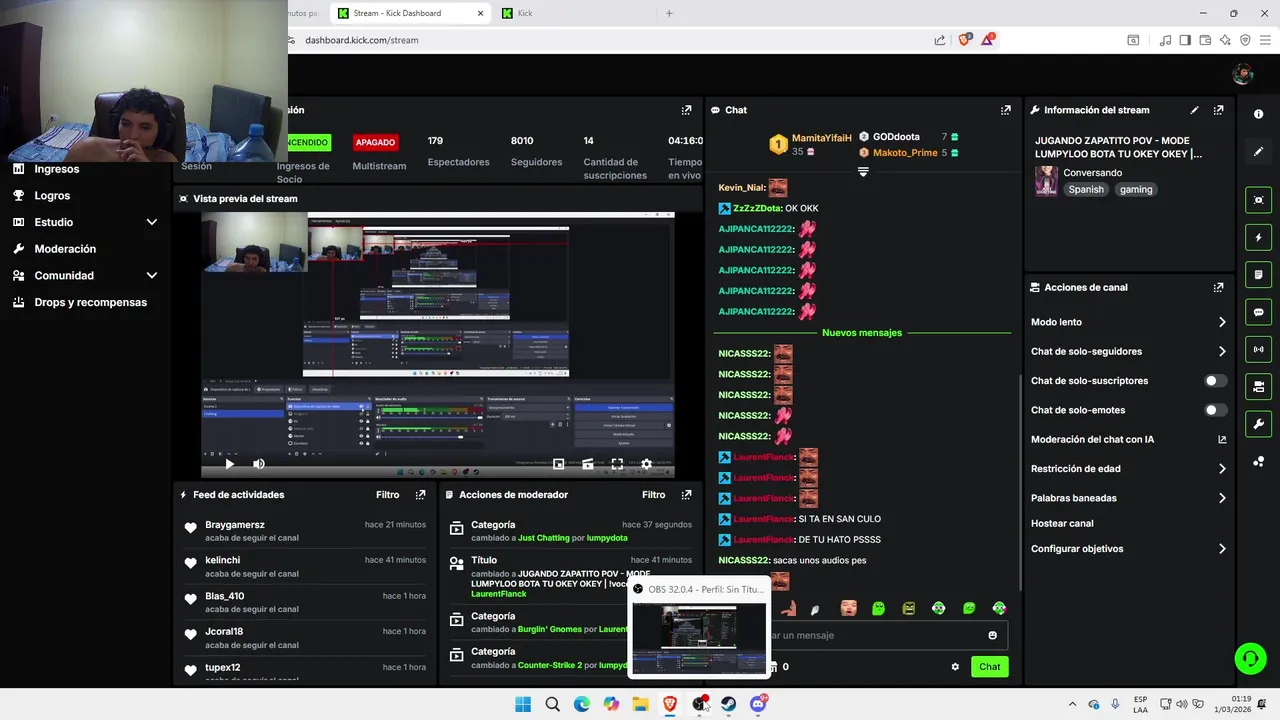Open the Windows Start menu
Screen dimensions: 1280x720
point(523,704)
